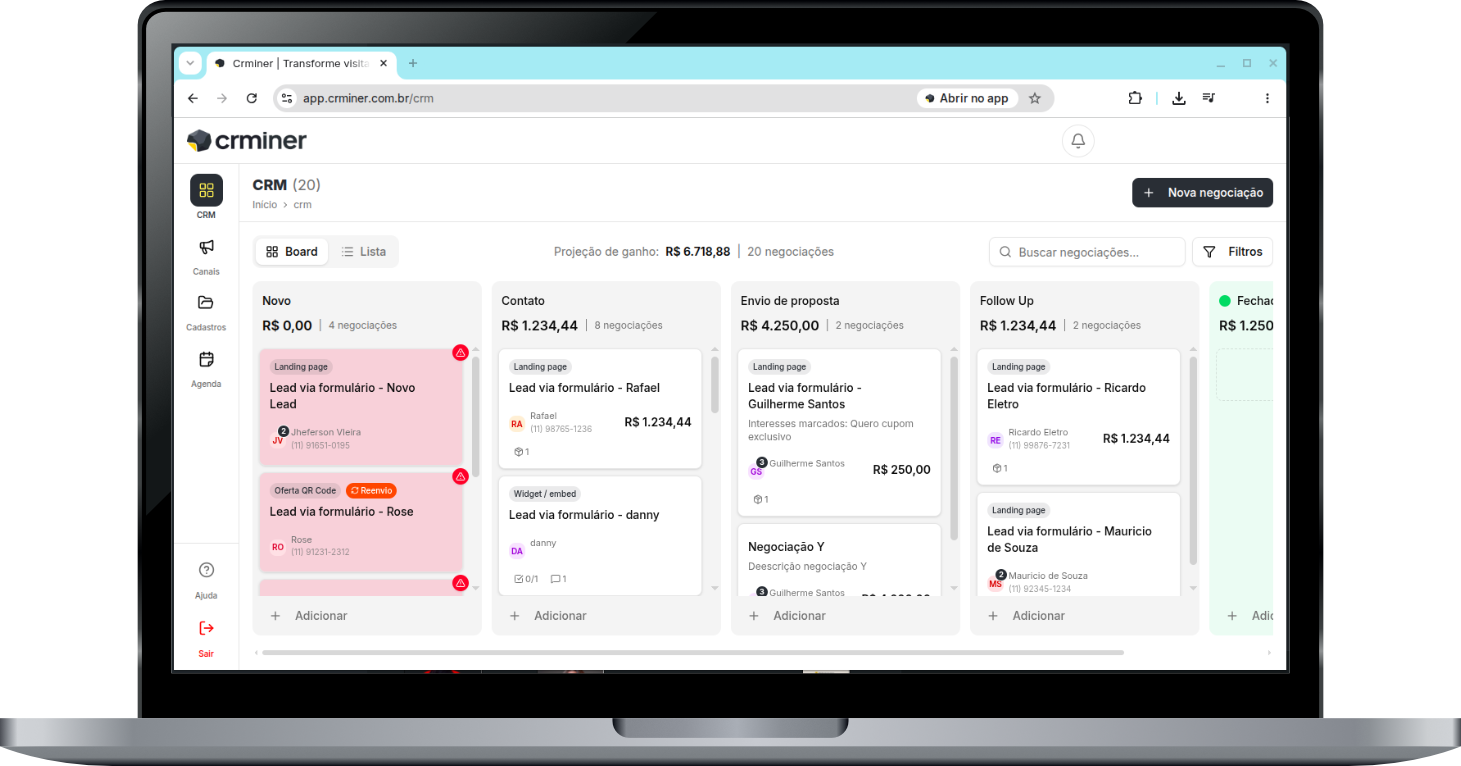Click the board horizontal scrollbar

(692, 653)
